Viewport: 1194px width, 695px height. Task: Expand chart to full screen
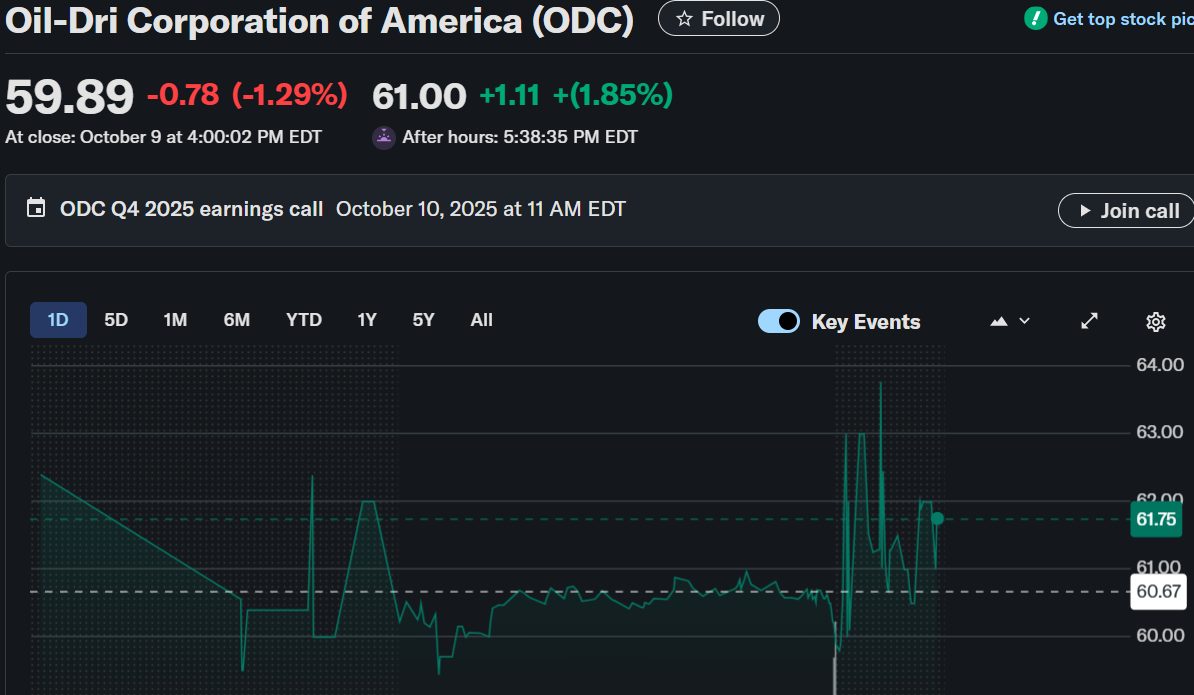(1090, 321)
